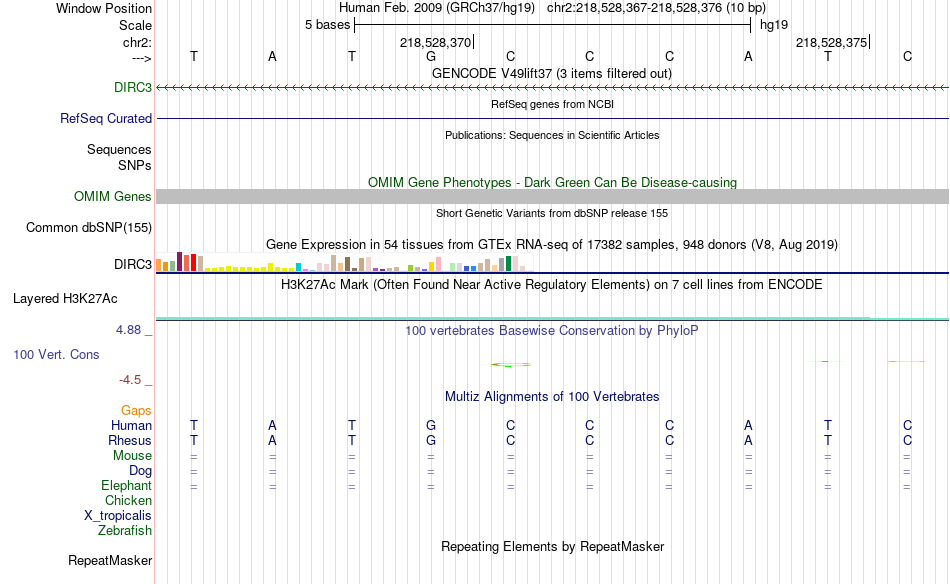The width and height of the screenshot is (950, 584).
Task: Click chr2:218,528,367-218,528,376 (10 bp) position text
Action: (x=656, y=8)
